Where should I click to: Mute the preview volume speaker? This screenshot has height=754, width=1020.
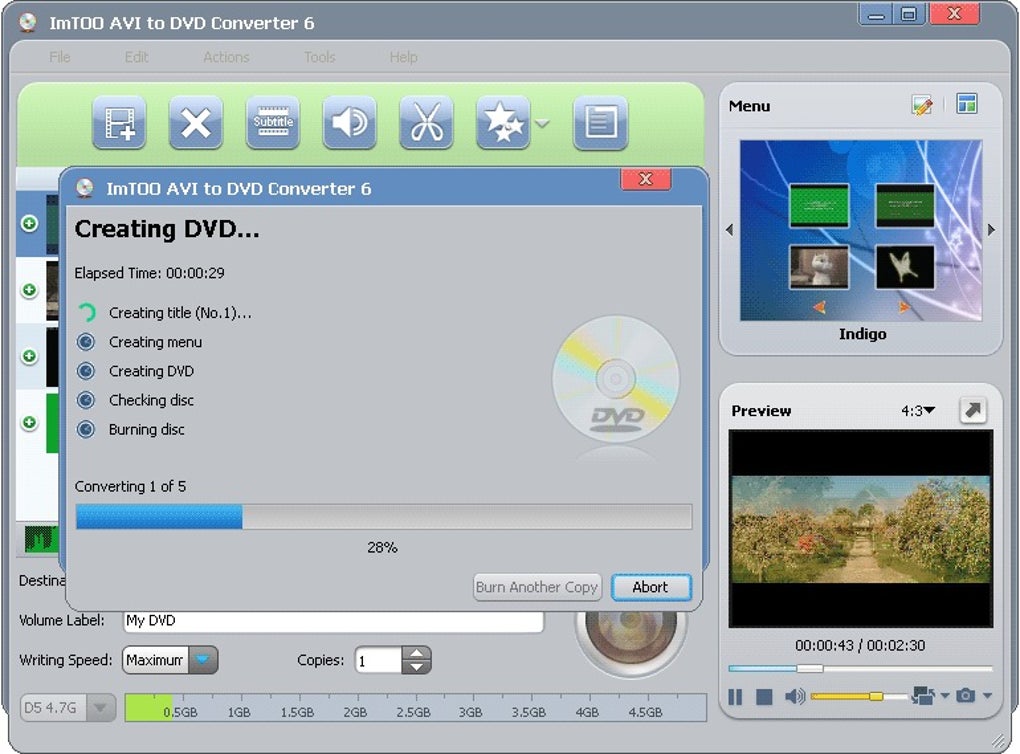coord(794,696)
